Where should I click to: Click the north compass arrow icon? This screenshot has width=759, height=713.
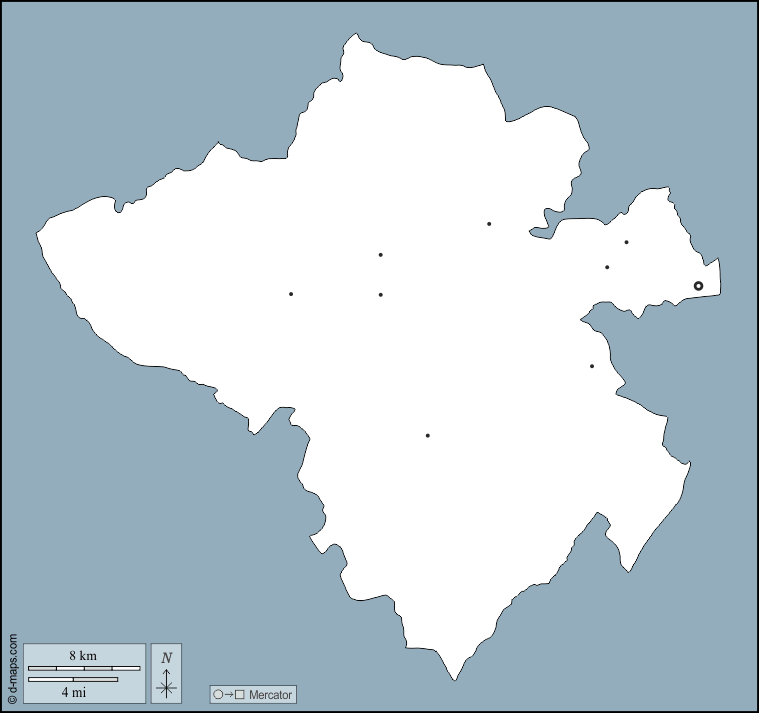tap(167, 683)
